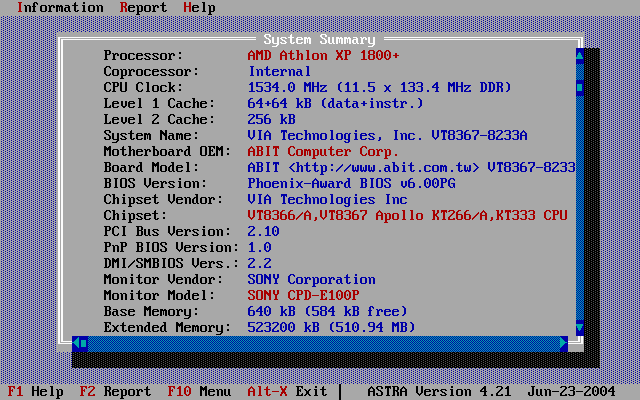Click F2 Report in status bar
Screen dimensions: 640x400
tap(115, 391)
